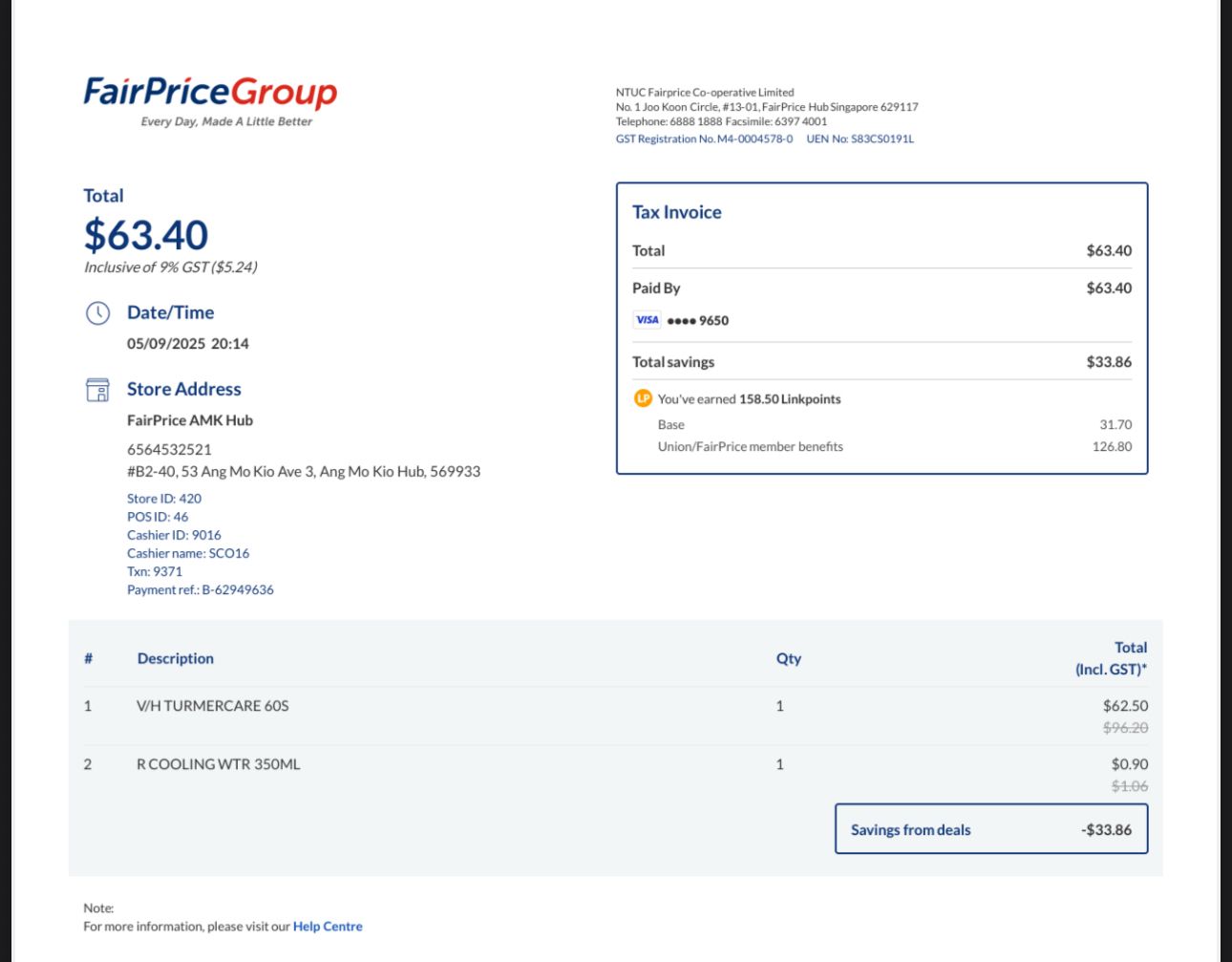This screenshot has height=962, width=1232.
Task: Select the date '05/09/2025 20:14'
Action: (x=188, y=344)
